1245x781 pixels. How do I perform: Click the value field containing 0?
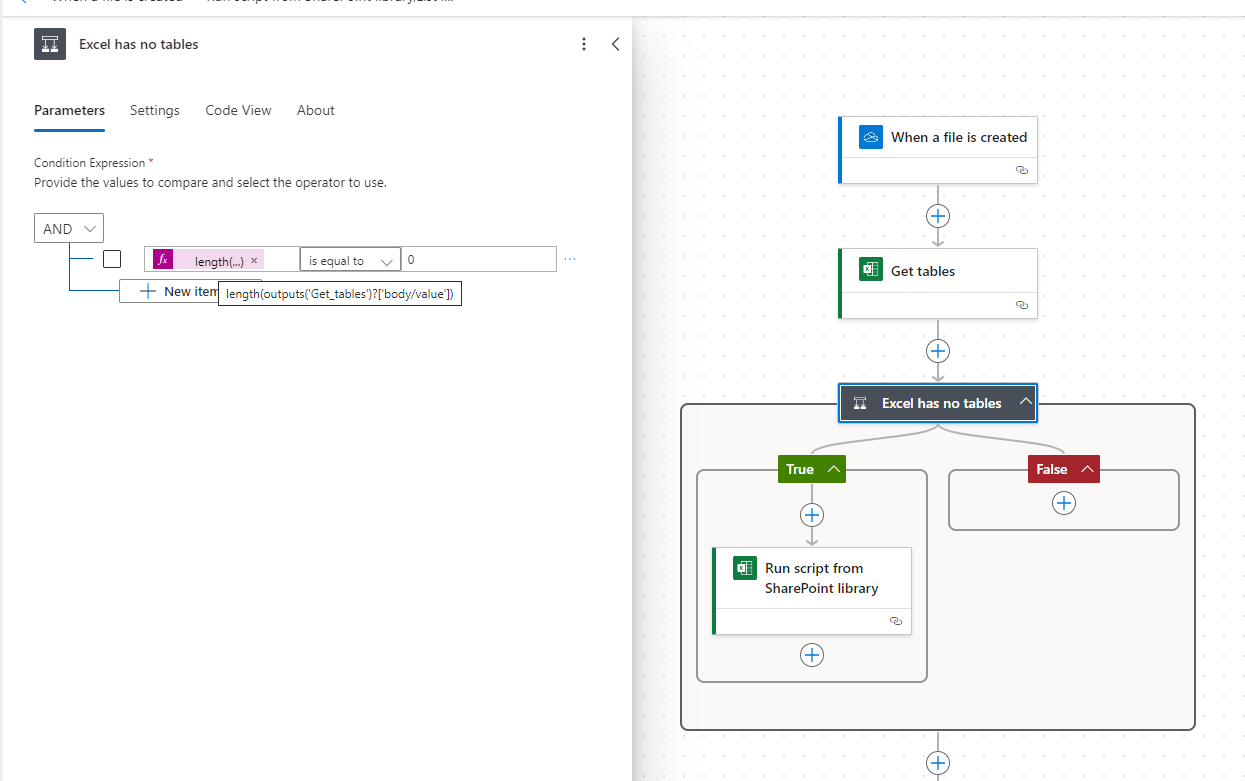[x=478, y=260]
